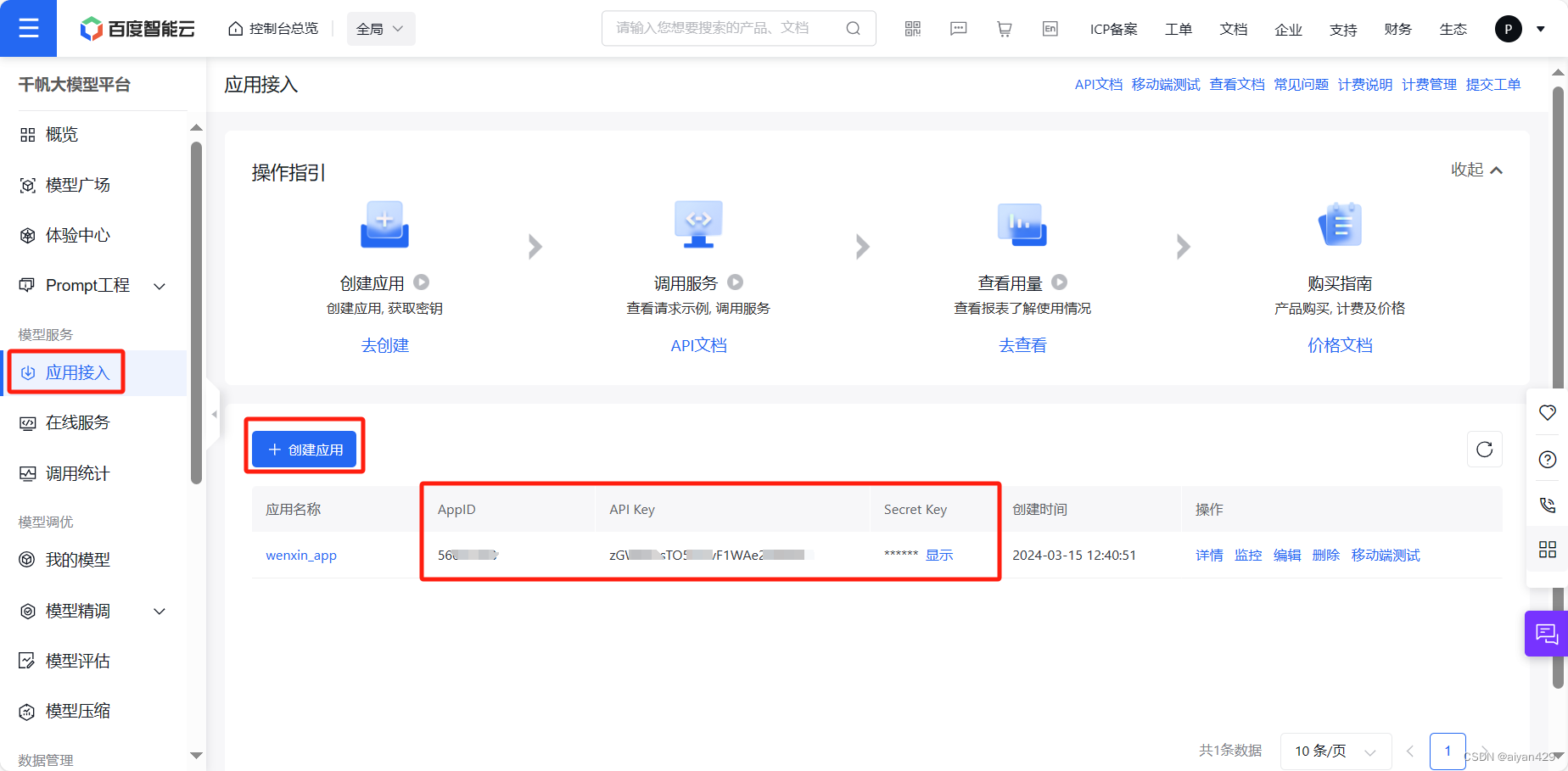Image resolution: width=1568 pixels, height=771 pixels.
Task: Play the 查看用量 tutorial video icon
Action: point(1060,282)
